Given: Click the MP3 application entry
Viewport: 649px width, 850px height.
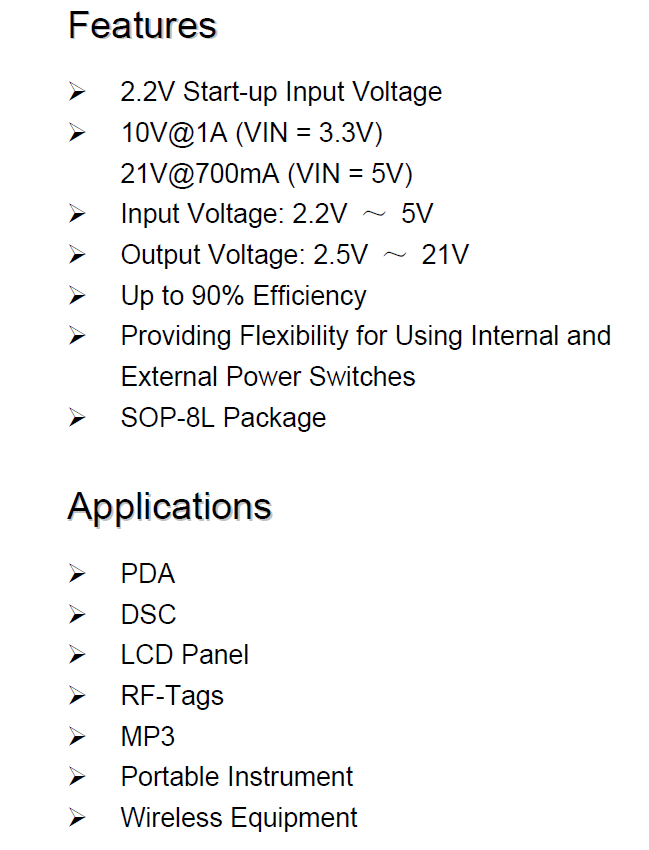Looking at the screenshot, I should 147,737.
